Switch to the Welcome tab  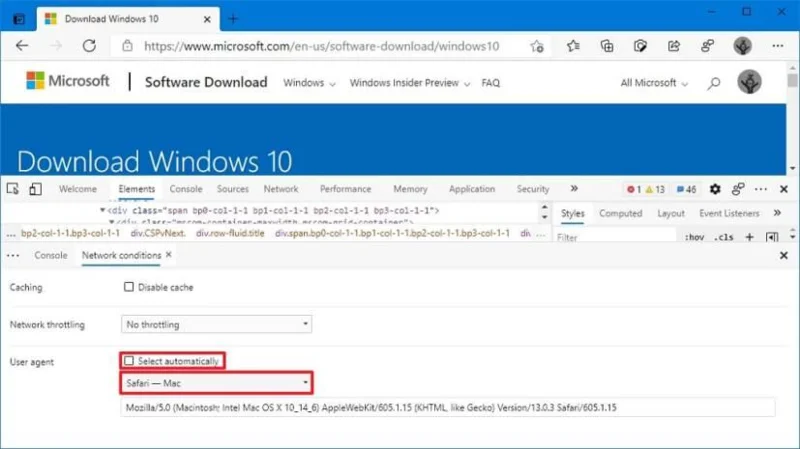78,189
